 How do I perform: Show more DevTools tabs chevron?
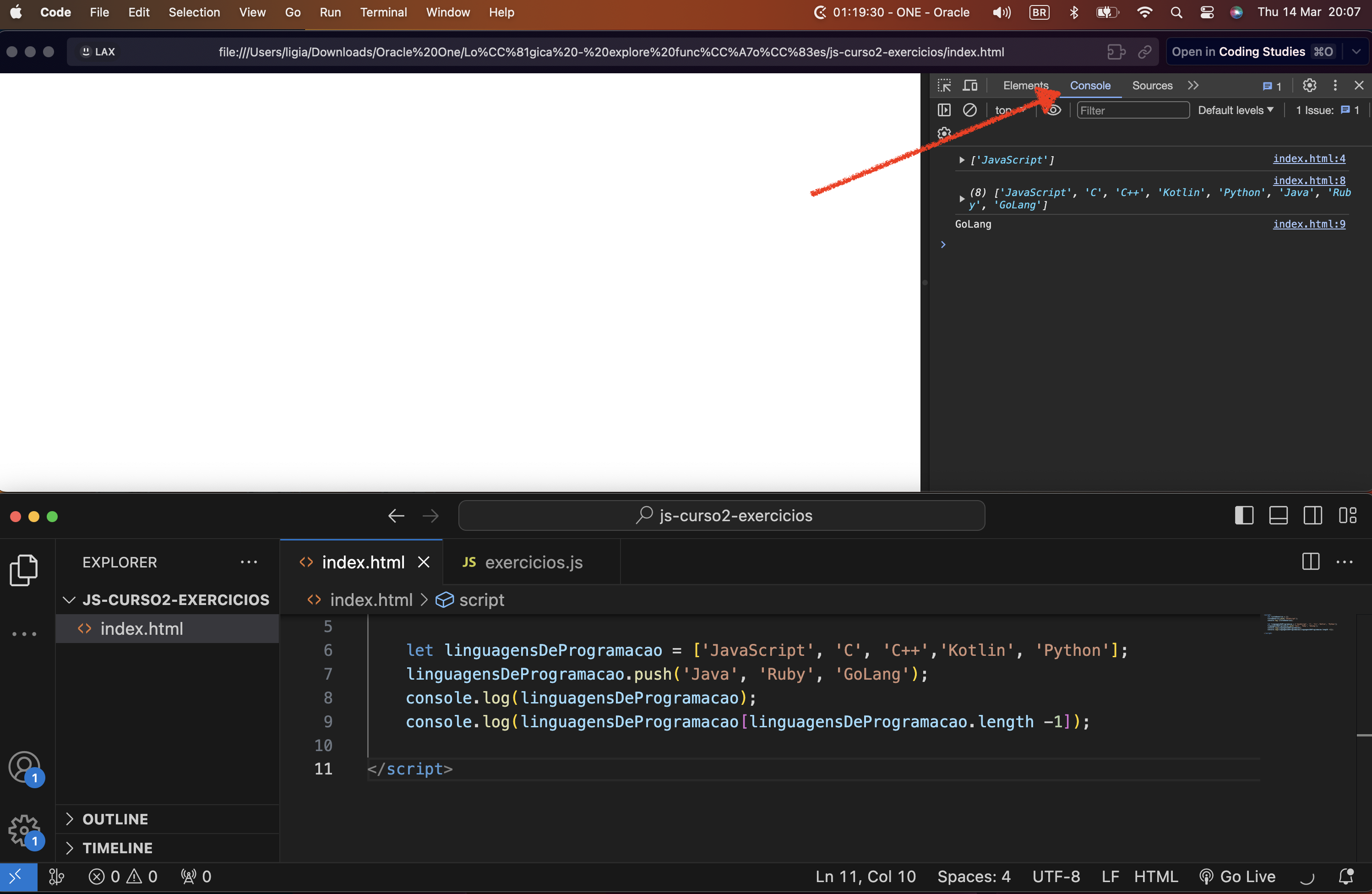coord(1193,85)
